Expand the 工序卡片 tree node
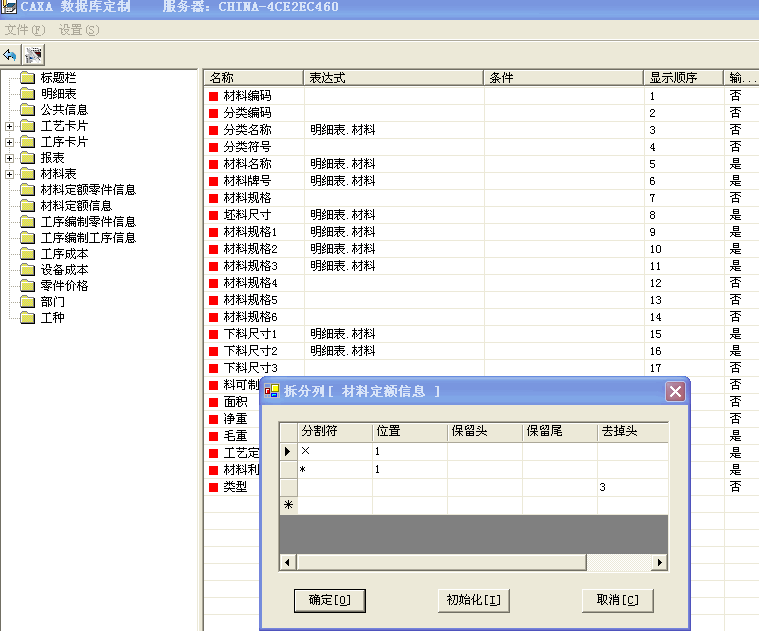 coord(10,142)
